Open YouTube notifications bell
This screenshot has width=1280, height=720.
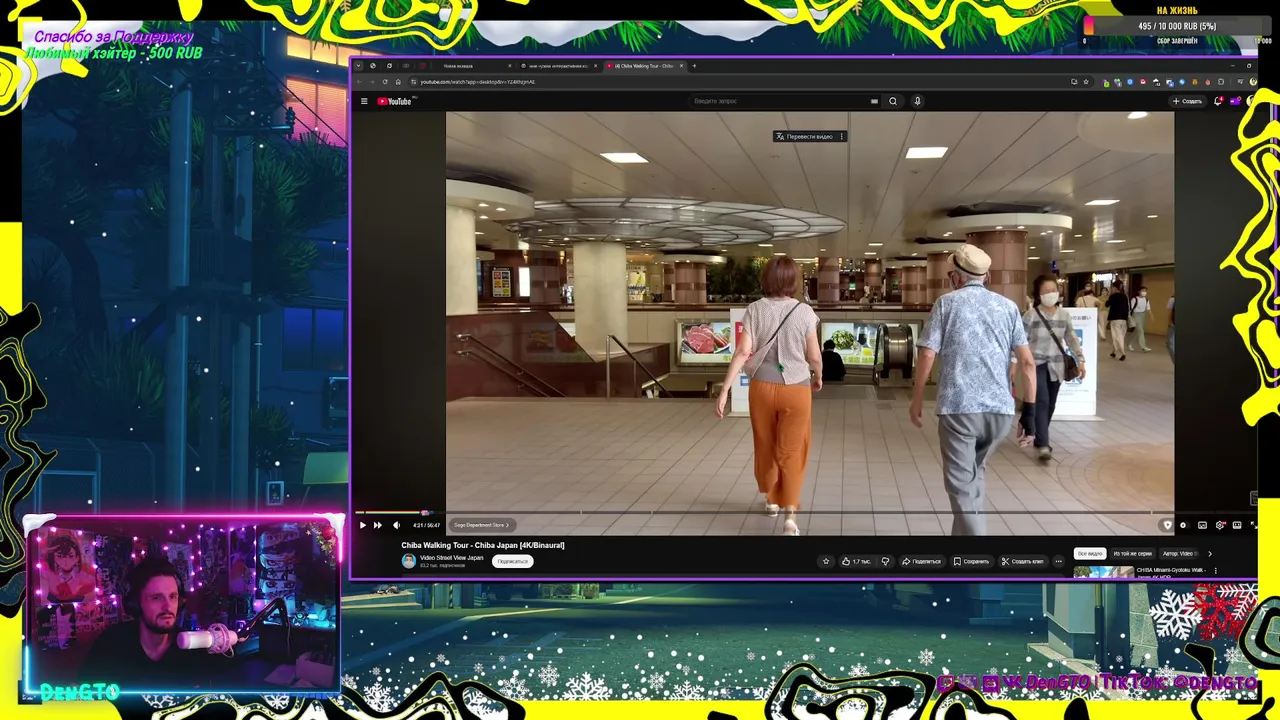tap(1218, 101)
